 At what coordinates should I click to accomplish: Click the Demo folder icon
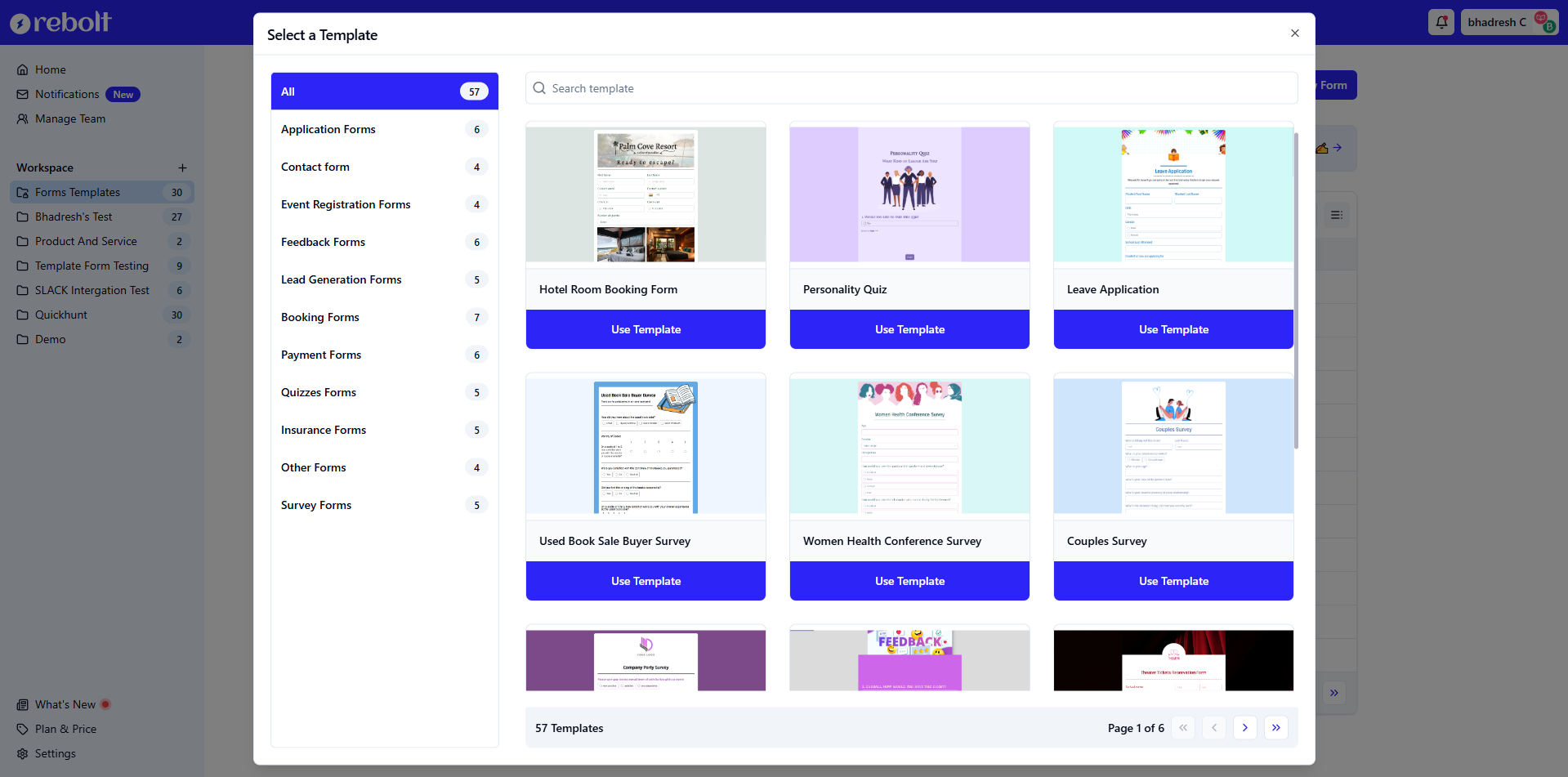(23, 340)
